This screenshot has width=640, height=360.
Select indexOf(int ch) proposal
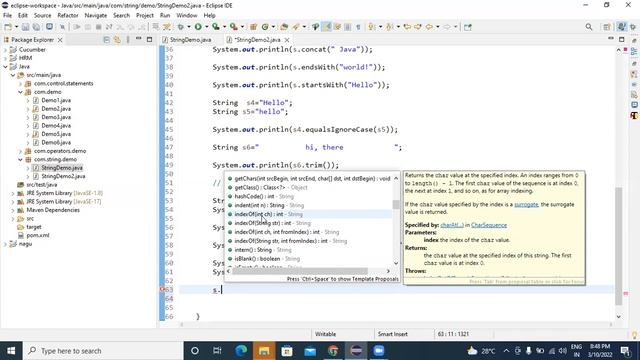pos(309,214)
